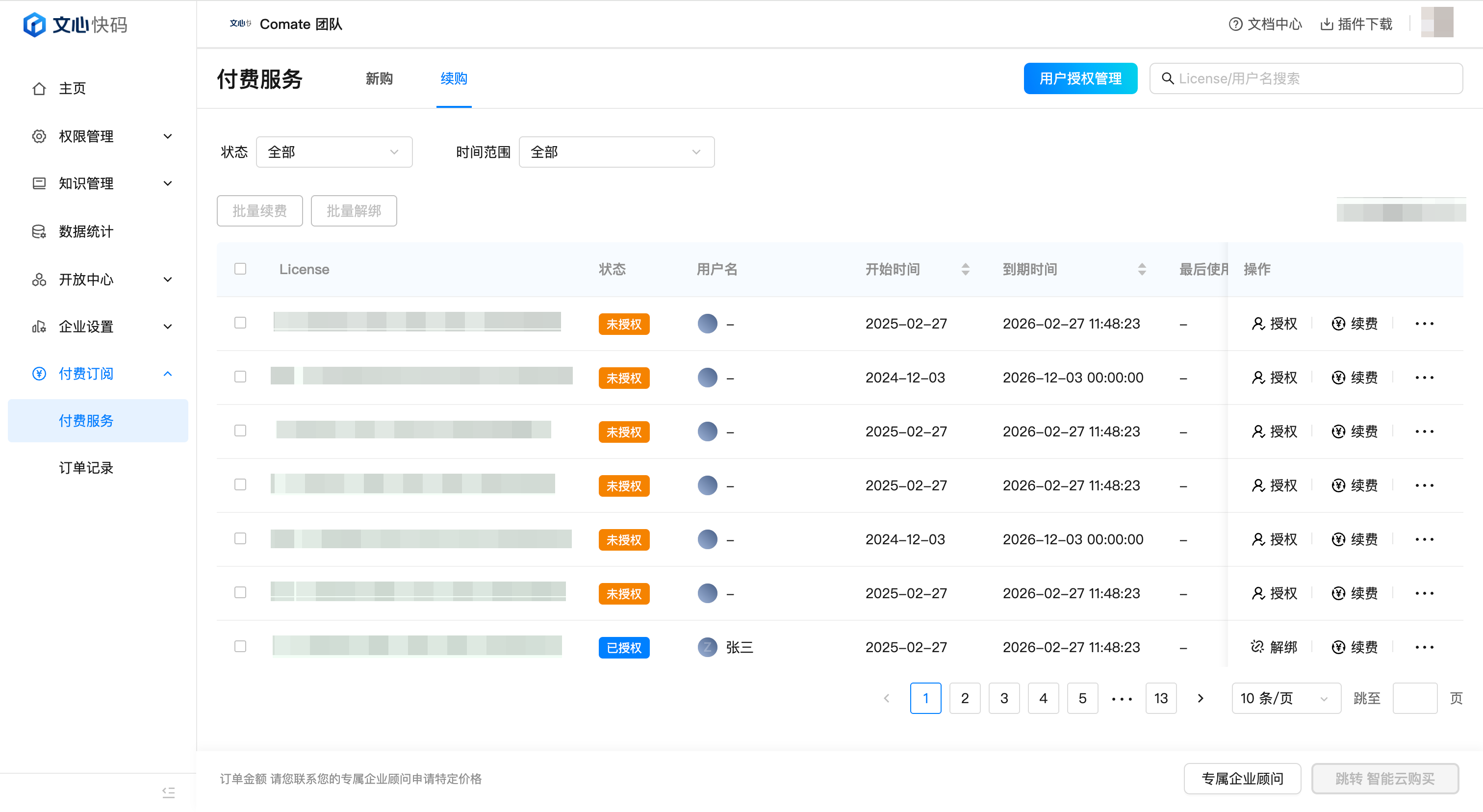Click the 专属企业顾问 button
1483x812 pixels.
[1242, 779]
